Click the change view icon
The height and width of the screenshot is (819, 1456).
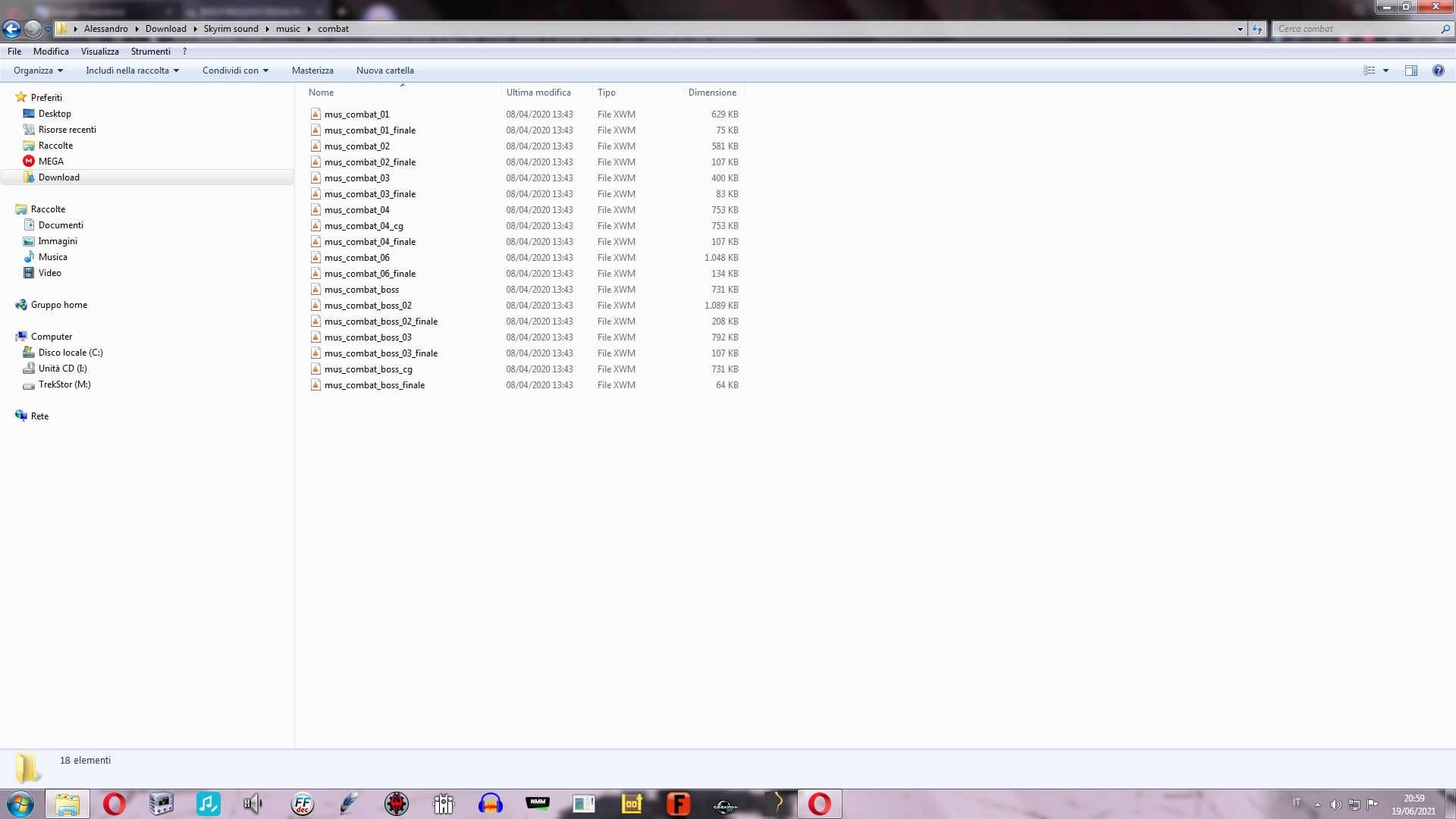pyautogui.click(x=1370, y=71)
